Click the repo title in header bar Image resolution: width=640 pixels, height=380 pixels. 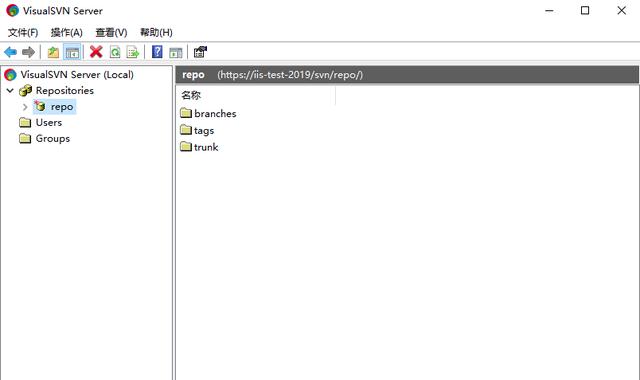193,75
